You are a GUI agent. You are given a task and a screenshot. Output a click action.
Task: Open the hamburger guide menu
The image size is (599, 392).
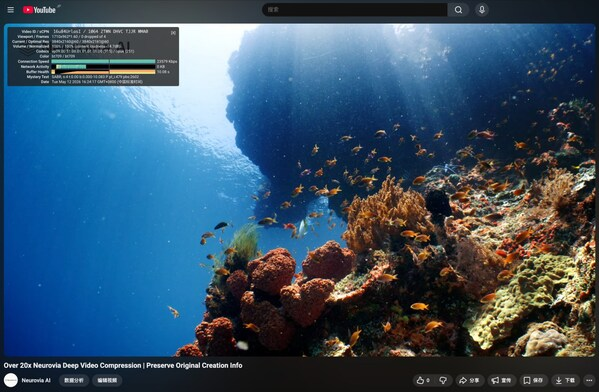[x=11, y=10]
